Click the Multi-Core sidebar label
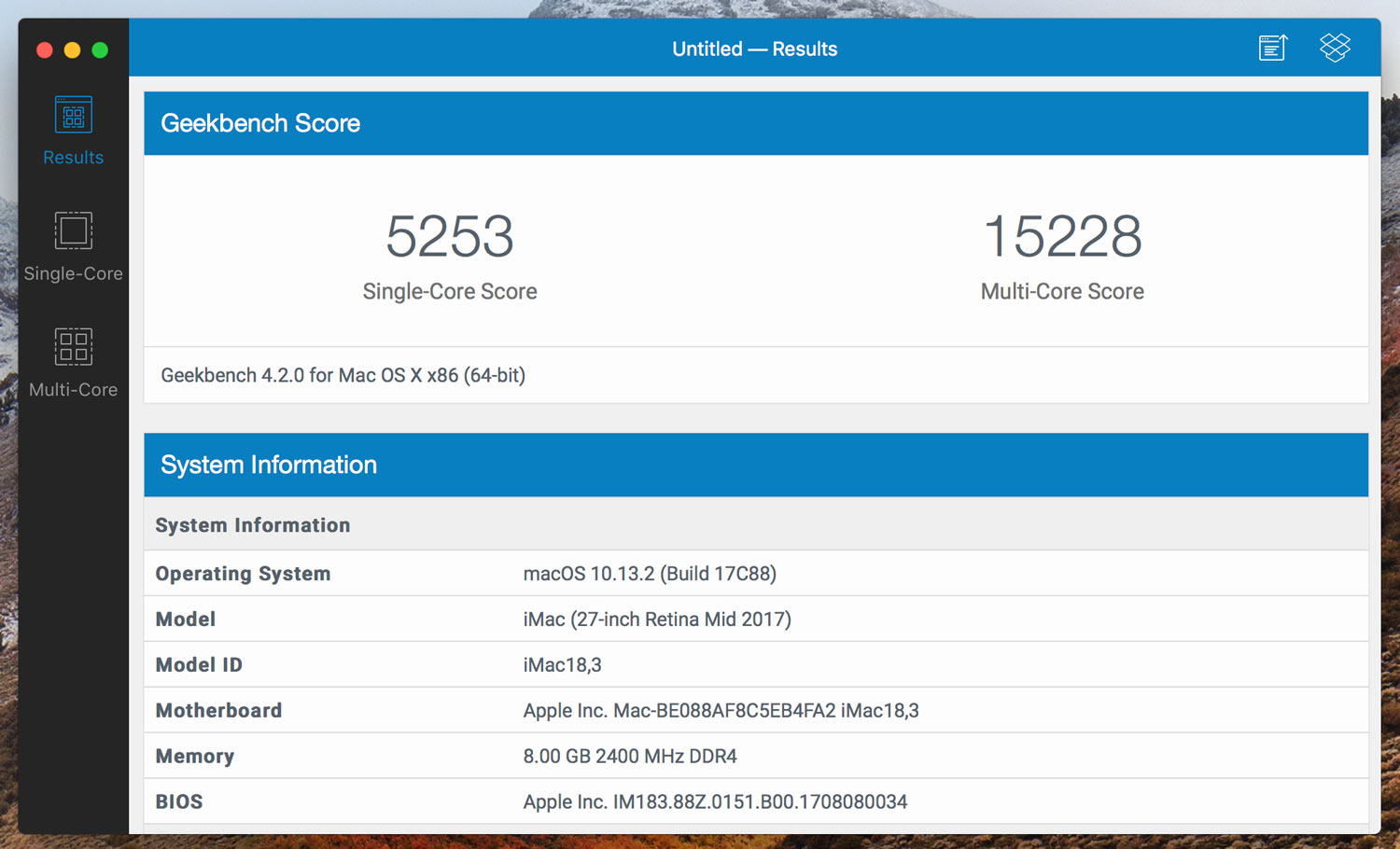1400x849 pixels. 74,389
